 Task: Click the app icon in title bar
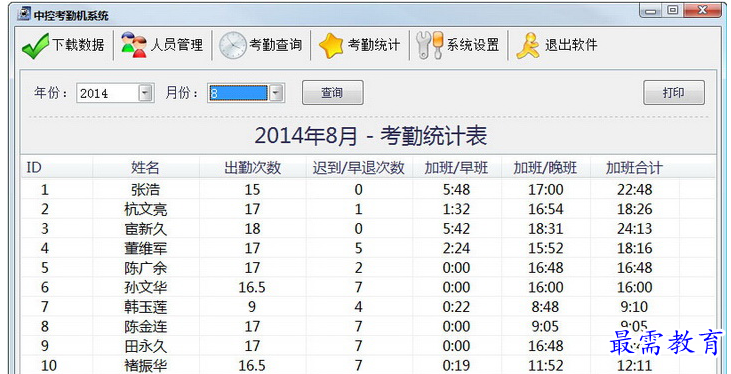coord(23,14)
